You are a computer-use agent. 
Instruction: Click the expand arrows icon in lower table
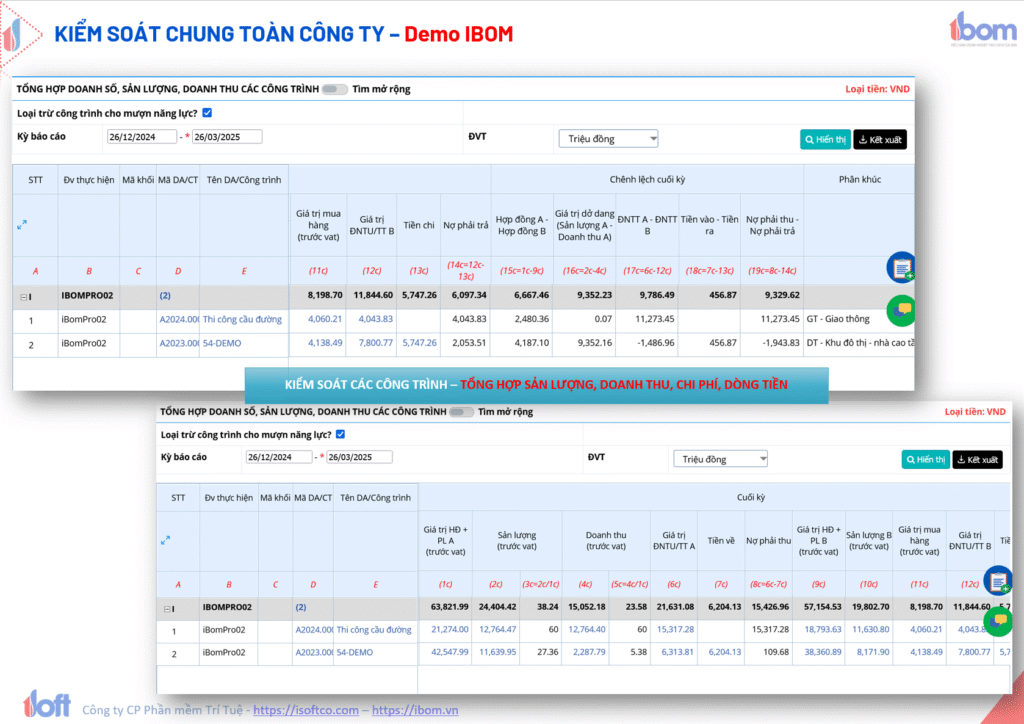point(166,540)
